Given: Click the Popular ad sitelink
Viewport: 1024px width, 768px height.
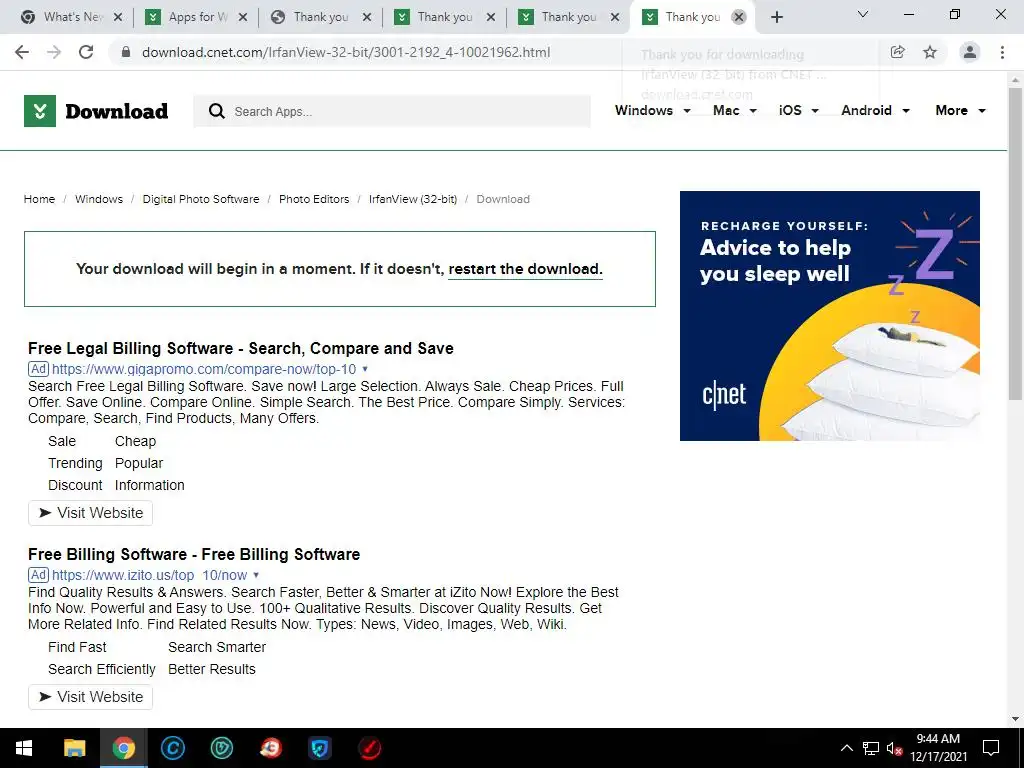Looking at the screenshot, I should tap(139, 464).
